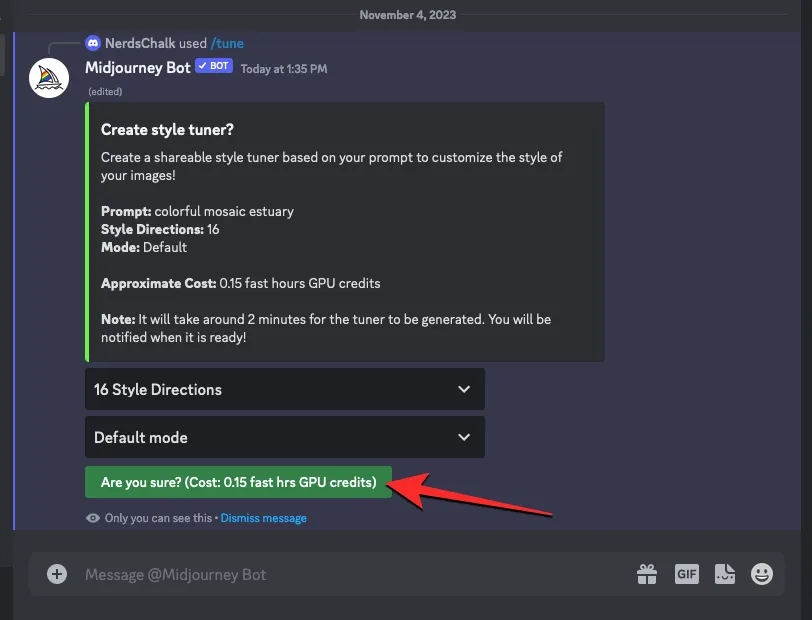This screenshot has width=812, height=620.
Task: Click the Only you can see this text
Action: click(158, 518)
